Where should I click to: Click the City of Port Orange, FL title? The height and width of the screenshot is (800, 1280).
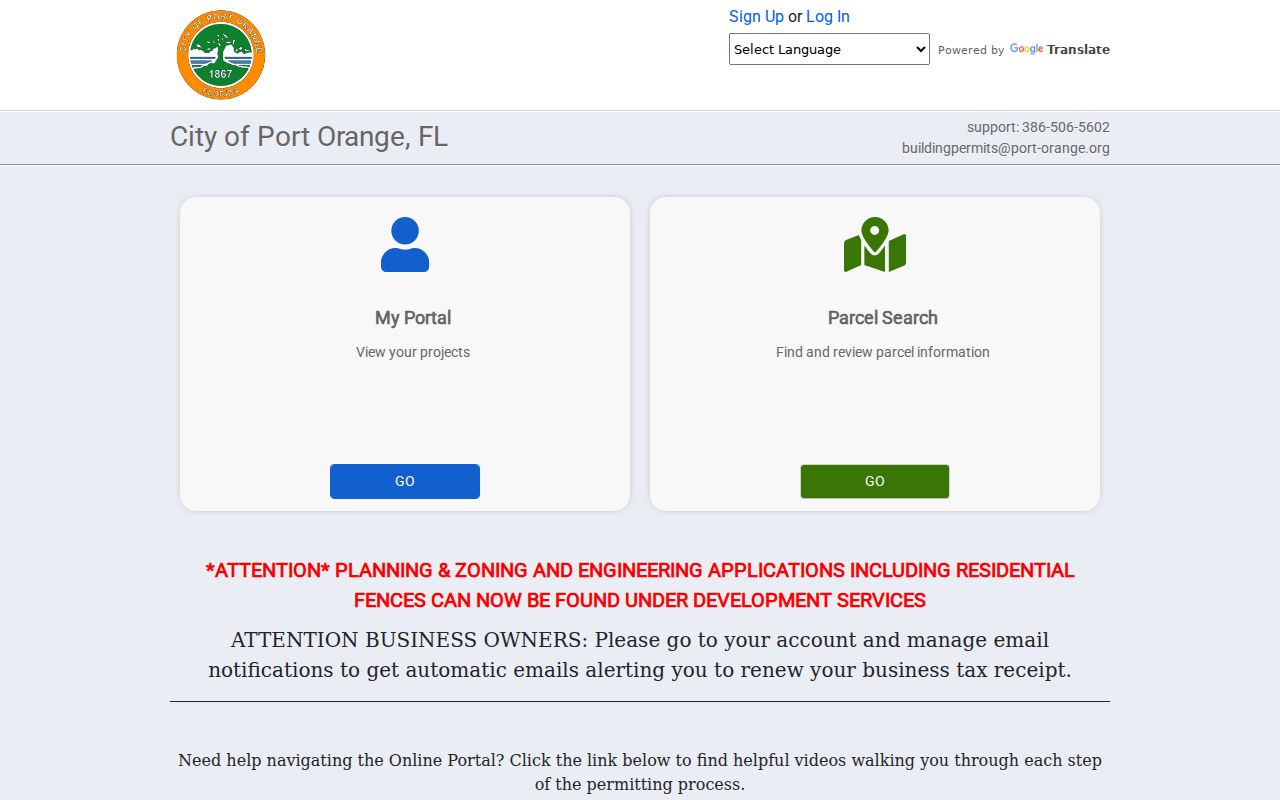click(309, 137)
